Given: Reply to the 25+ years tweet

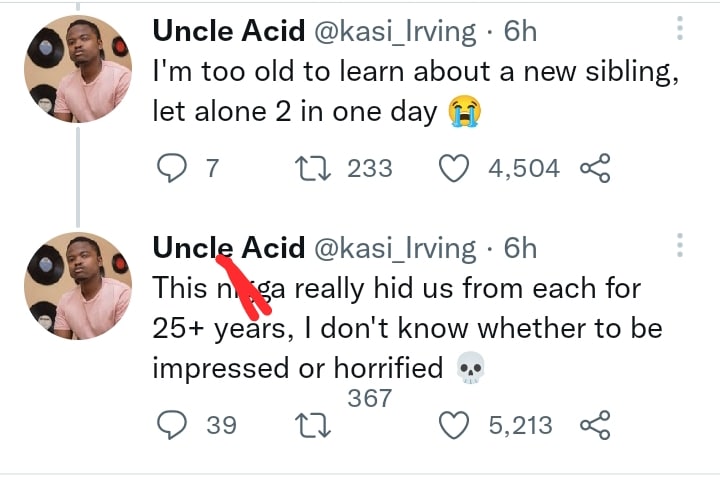Looking at the screenshot, I should [x=172, y=426].
